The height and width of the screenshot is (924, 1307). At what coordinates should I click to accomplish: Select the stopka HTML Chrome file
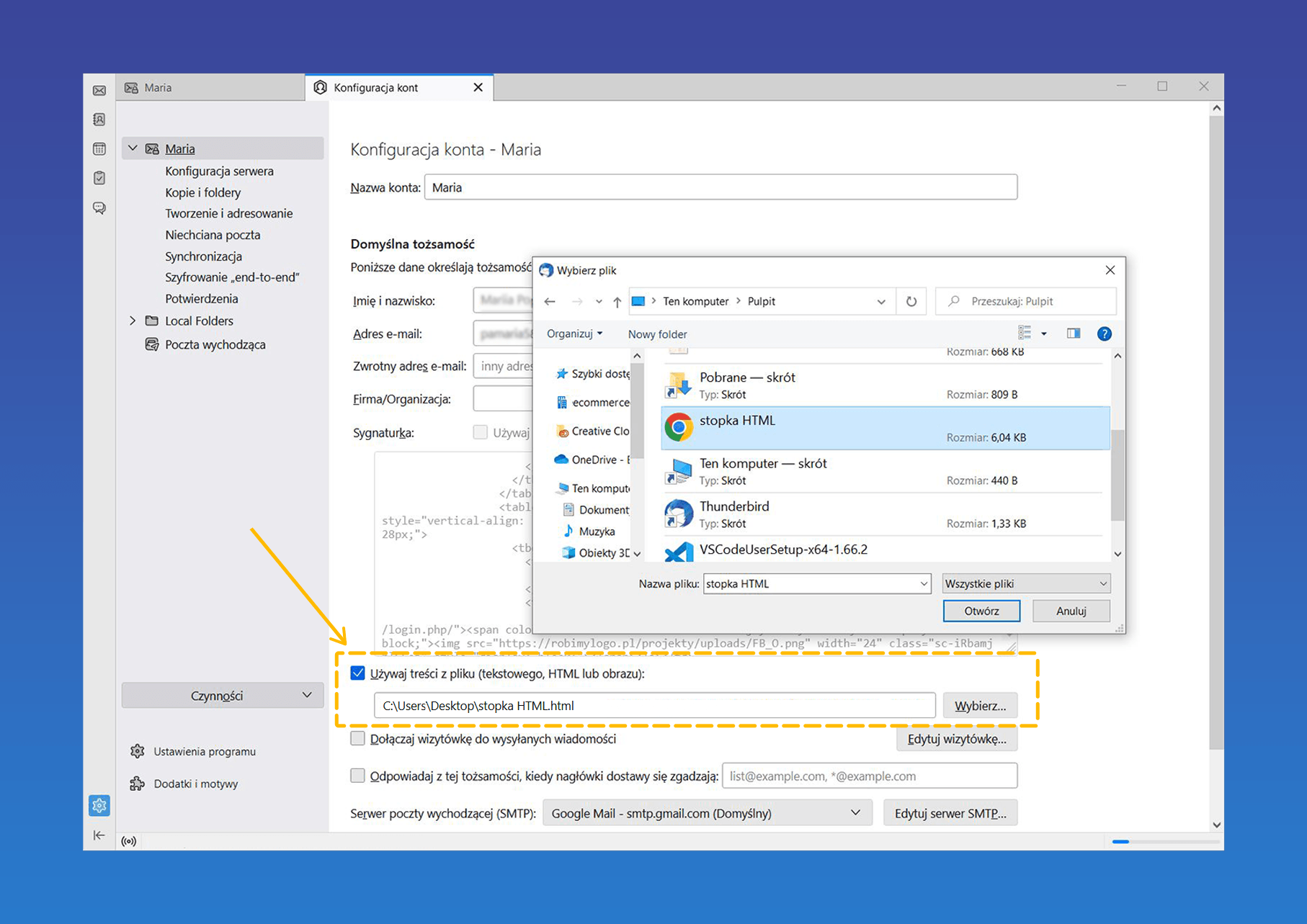click(x=886, y=429)
